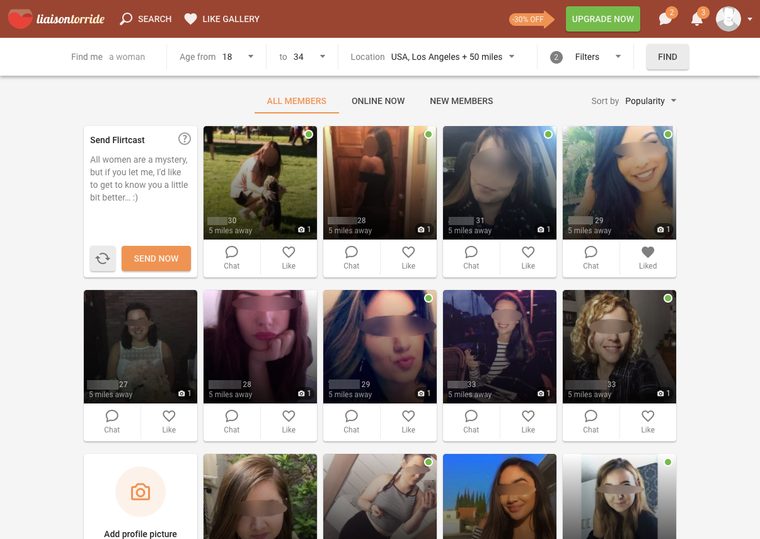Open chat with the 30-year-old member
The image size is (760, 539).
click(x=232, y=258)
